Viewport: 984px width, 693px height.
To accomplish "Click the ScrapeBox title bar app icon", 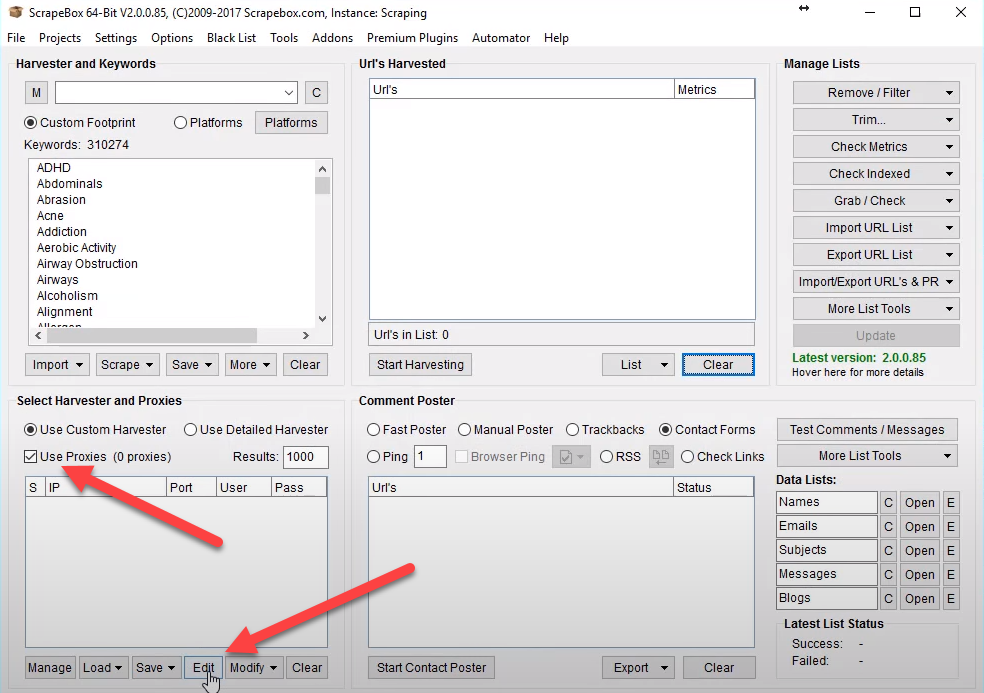I will 13,13.
